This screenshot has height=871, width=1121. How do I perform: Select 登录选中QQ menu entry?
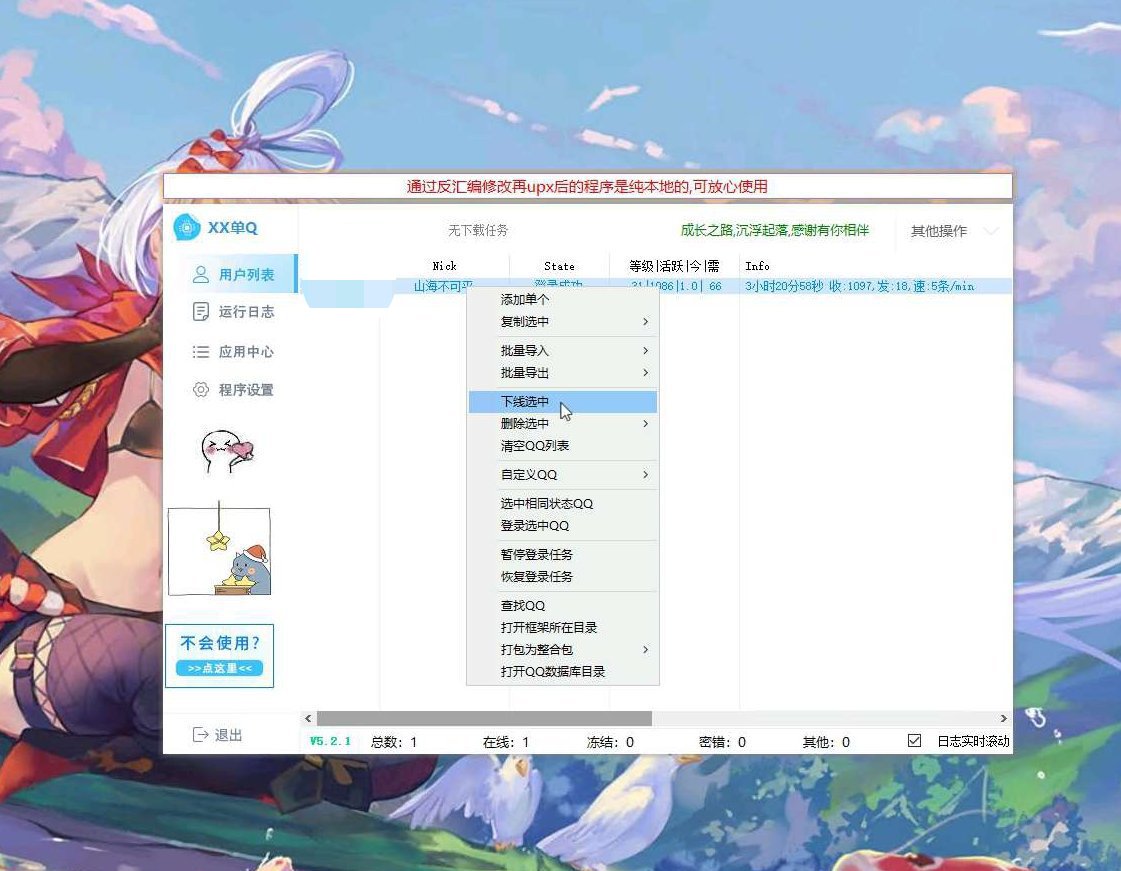pyautogui.click(x=535, y=526)
